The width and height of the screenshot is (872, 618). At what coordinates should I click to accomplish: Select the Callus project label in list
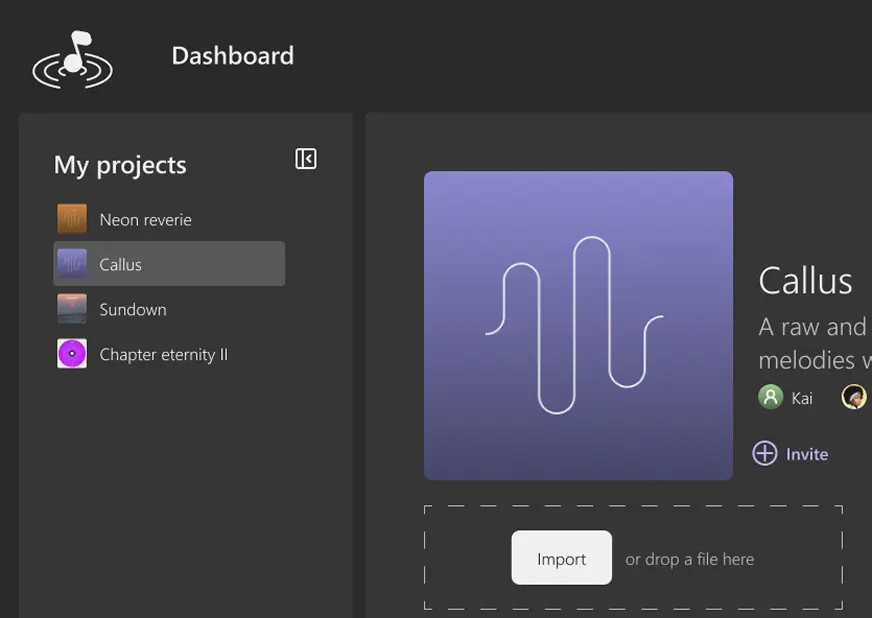(x=121, y=264)
